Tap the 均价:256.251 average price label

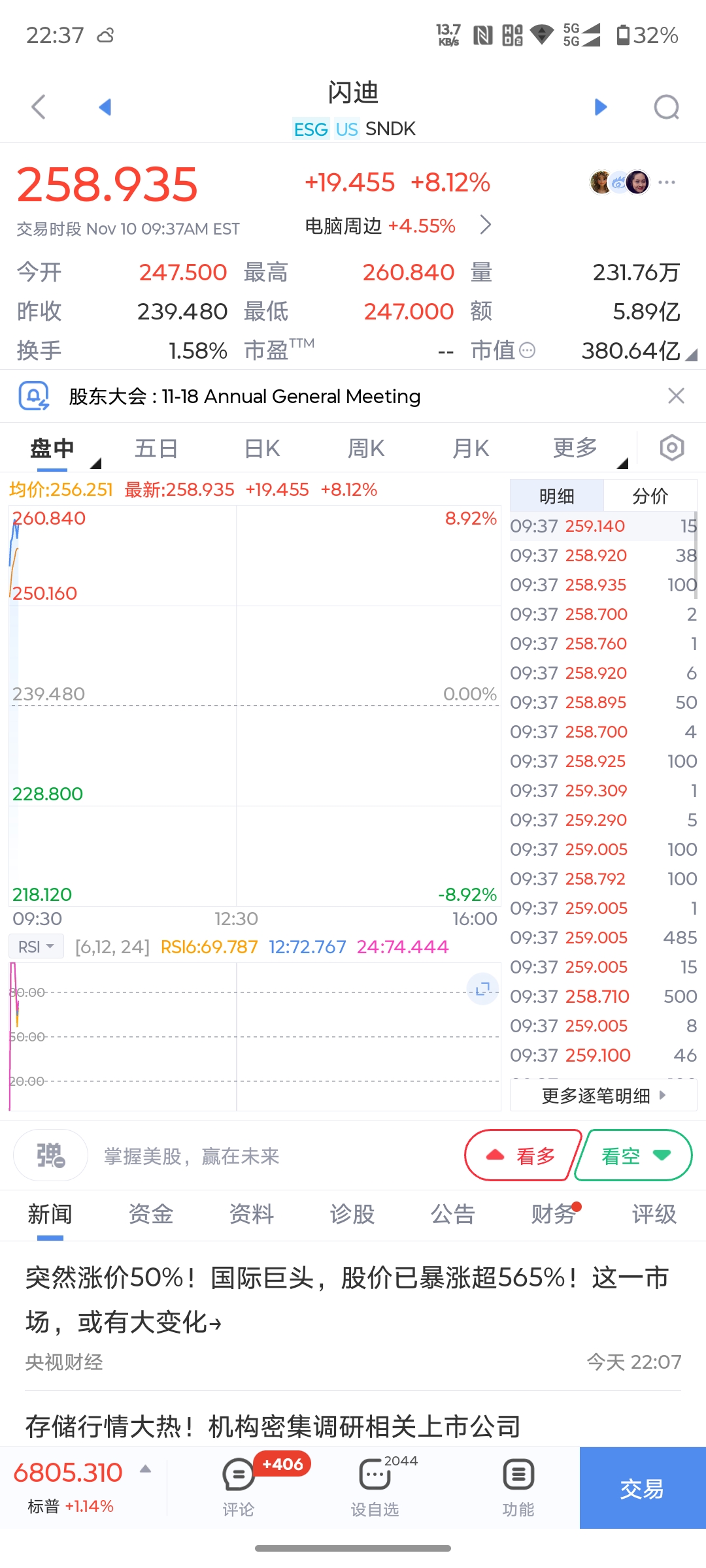pos(61,490)
